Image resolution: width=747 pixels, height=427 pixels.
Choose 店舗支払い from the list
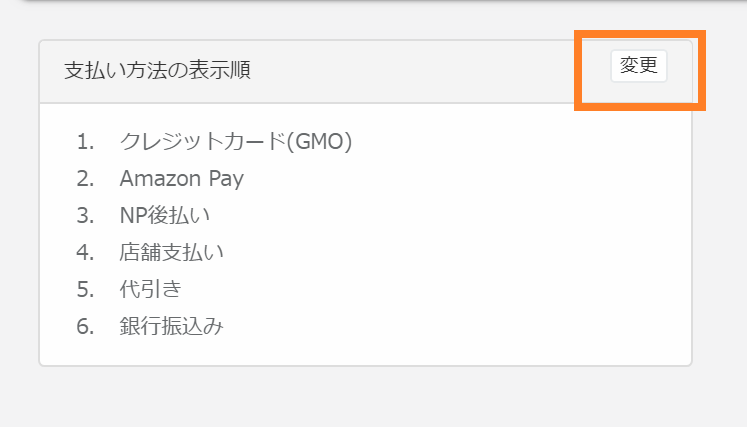pos(172,253)
